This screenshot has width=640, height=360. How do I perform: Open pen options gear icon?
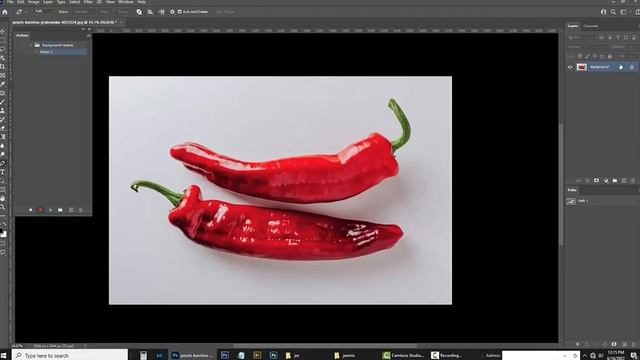[x=172, y=12]
